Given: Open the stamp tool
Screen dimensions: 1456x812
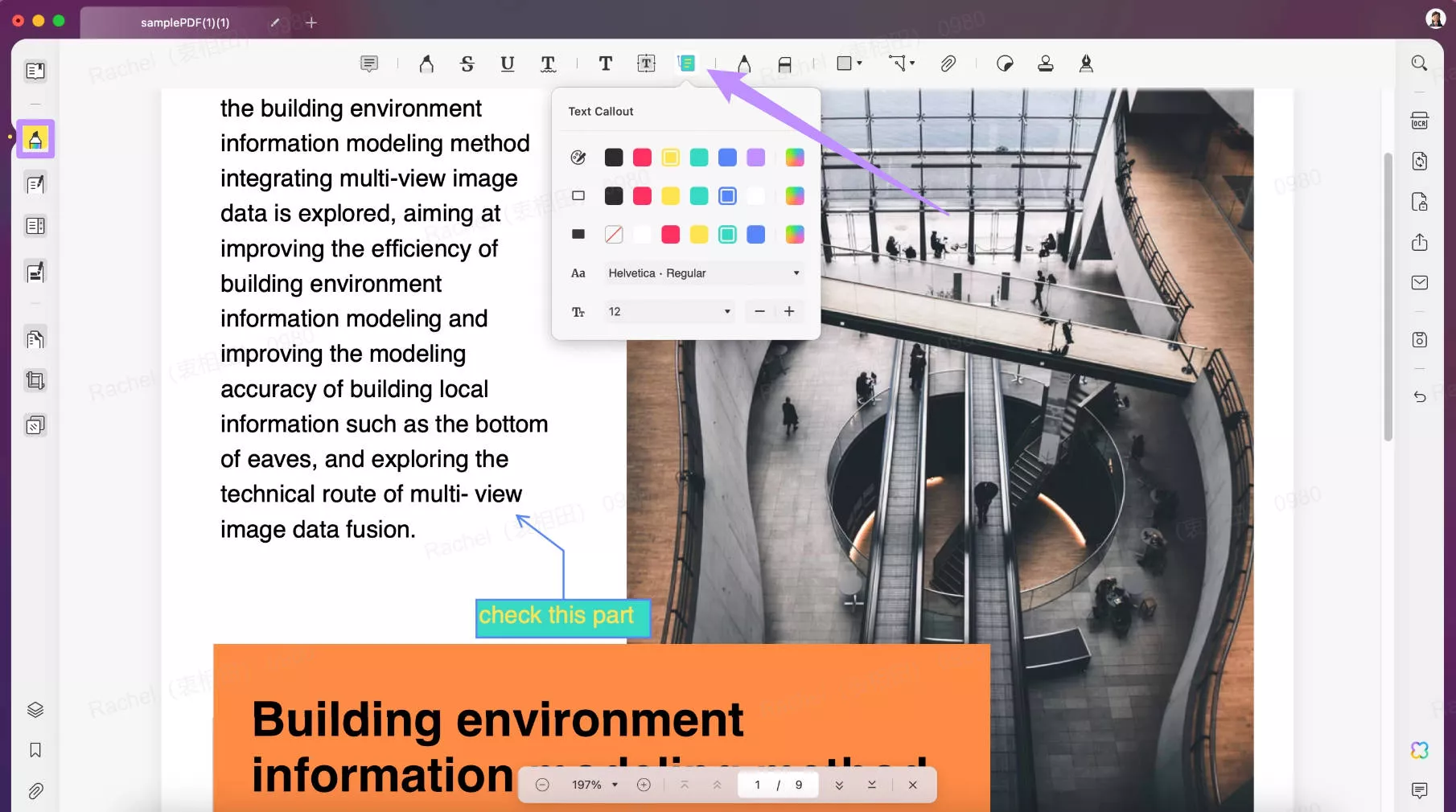Looking at the screenshot, I should click(x=1046, y=64).
